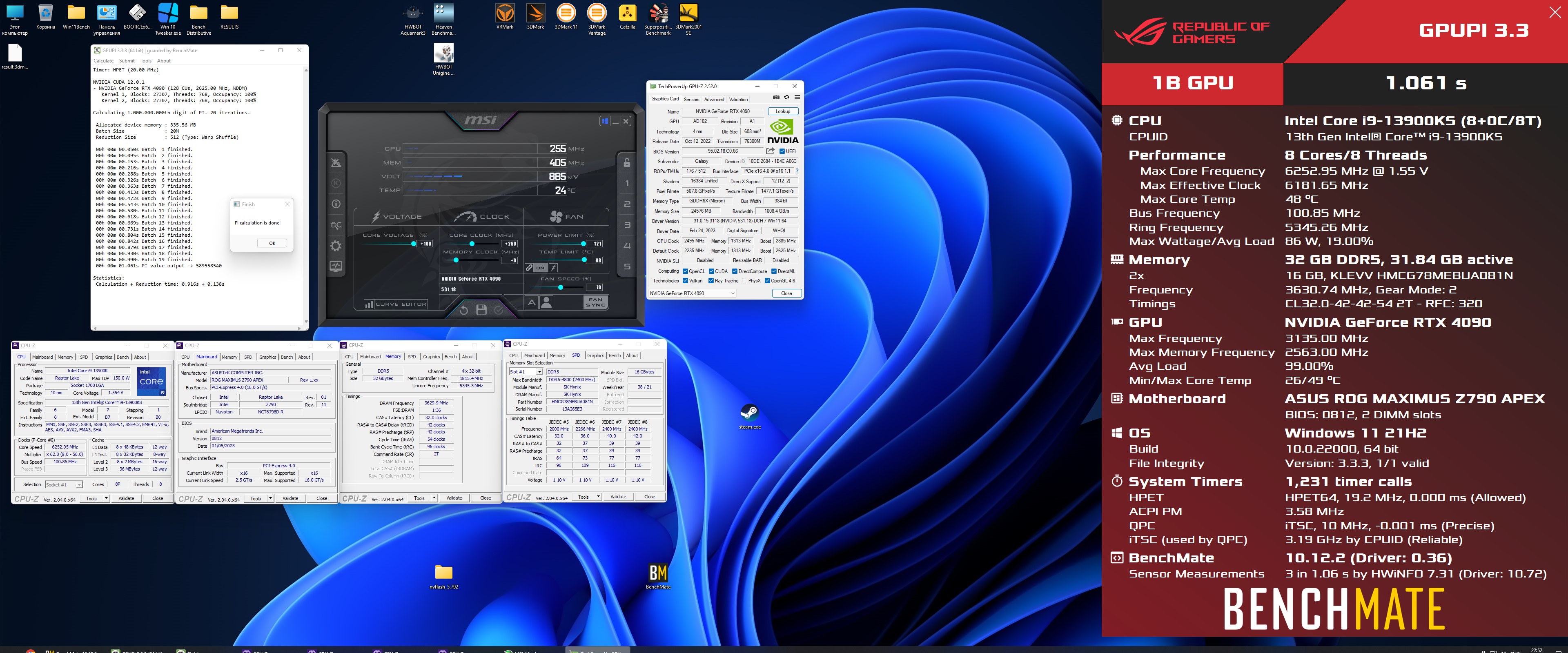Click Close button in GPU-Z
The image size is (1568, 653).
pyautogui.click(x=786, y=293)
